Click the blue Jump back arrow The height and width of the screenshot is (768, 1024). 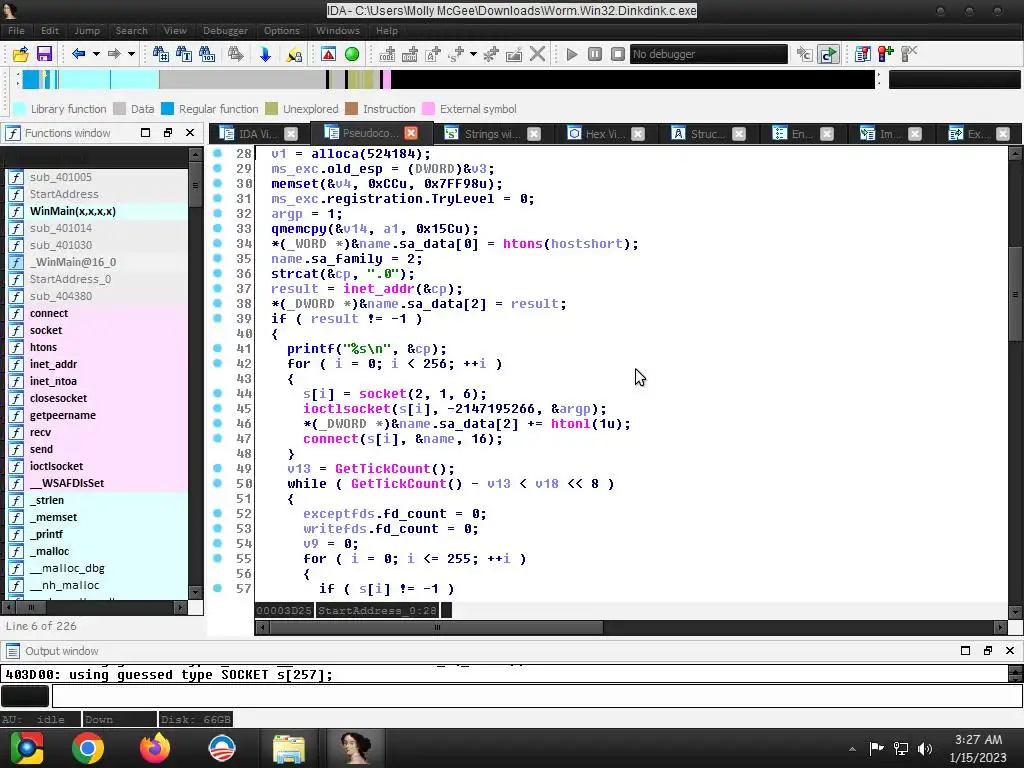coord(78,54)
